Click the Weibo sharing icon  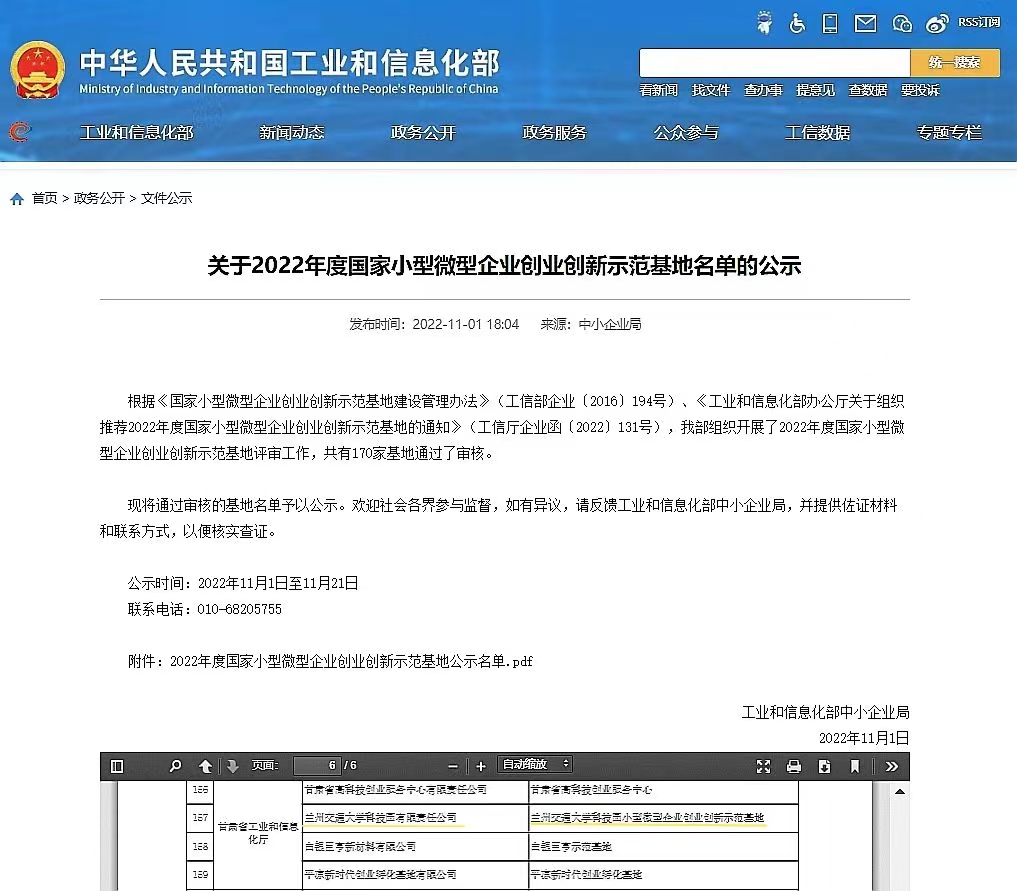click(937, 23)
